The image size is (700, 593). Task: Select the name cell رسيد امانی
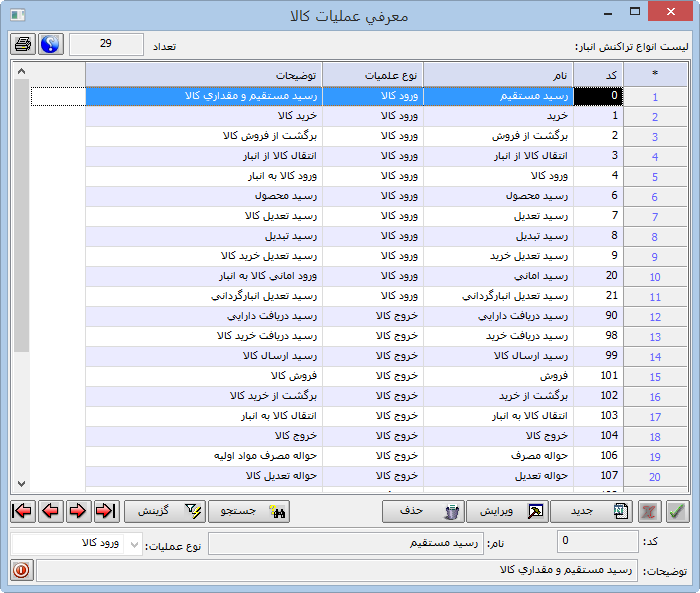coord(498,276)
